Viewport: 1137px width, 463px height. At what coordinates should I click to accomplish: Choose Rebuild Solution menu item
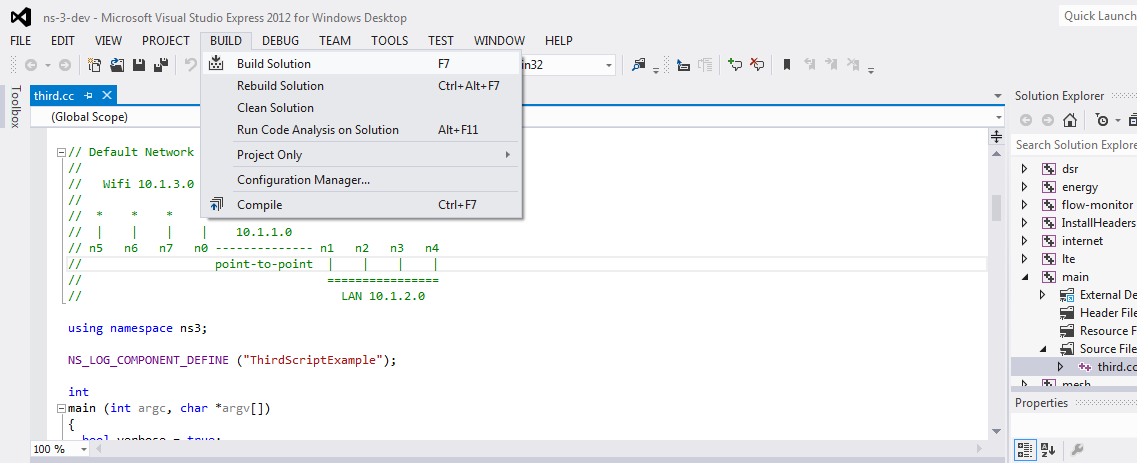click(x=361, y=85)
